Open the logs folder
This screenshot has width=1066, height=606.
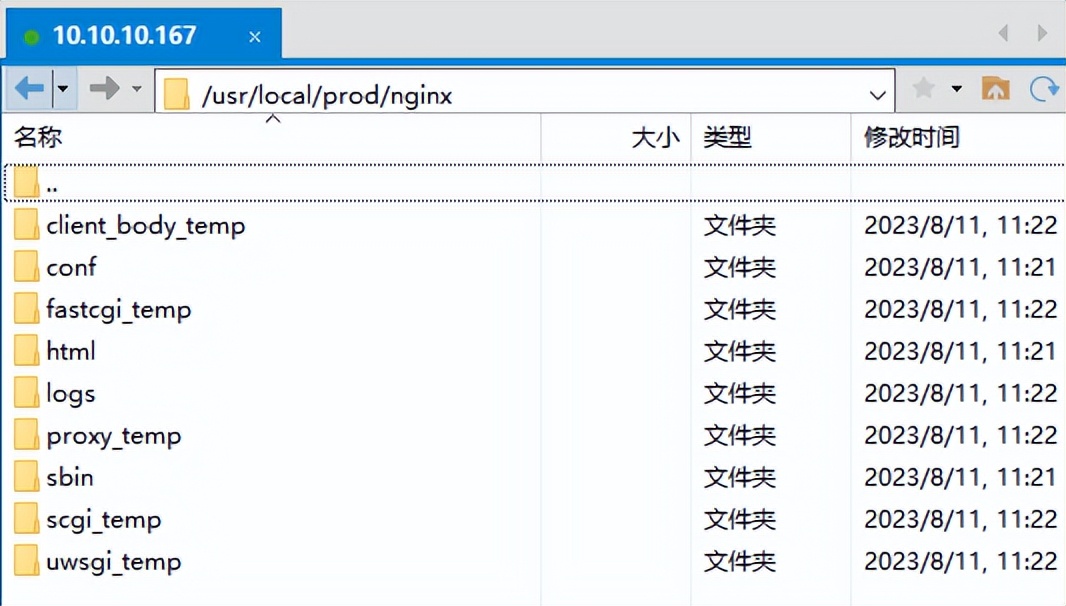tap(70, 393)
